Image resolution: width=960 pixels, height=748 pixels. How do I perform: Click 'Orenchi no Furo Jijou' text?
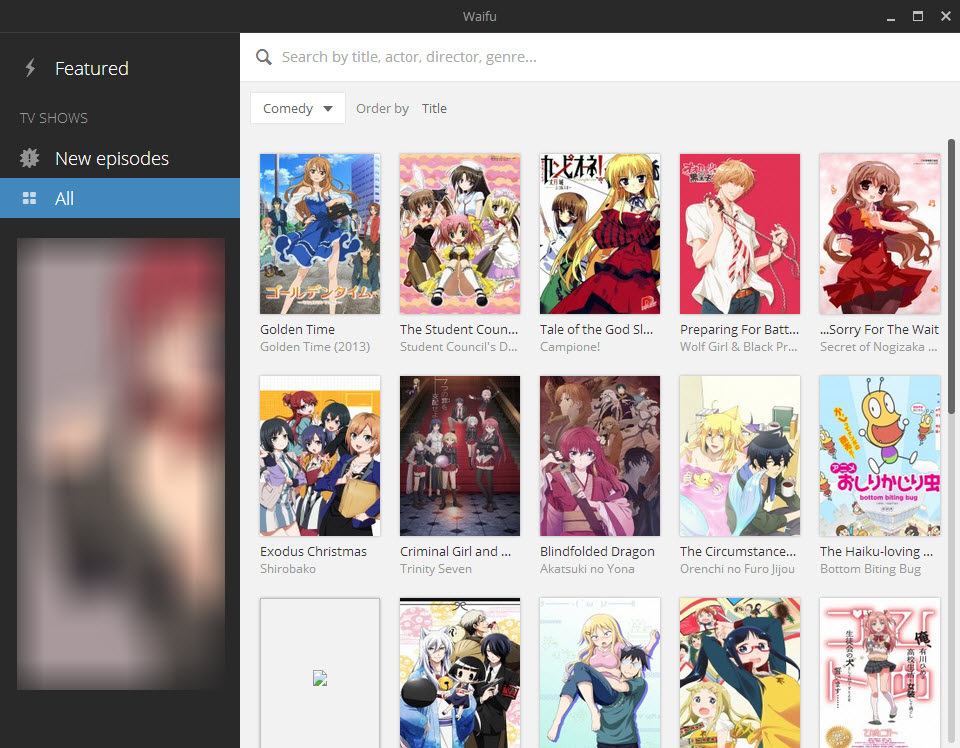[x=737, y=569]
